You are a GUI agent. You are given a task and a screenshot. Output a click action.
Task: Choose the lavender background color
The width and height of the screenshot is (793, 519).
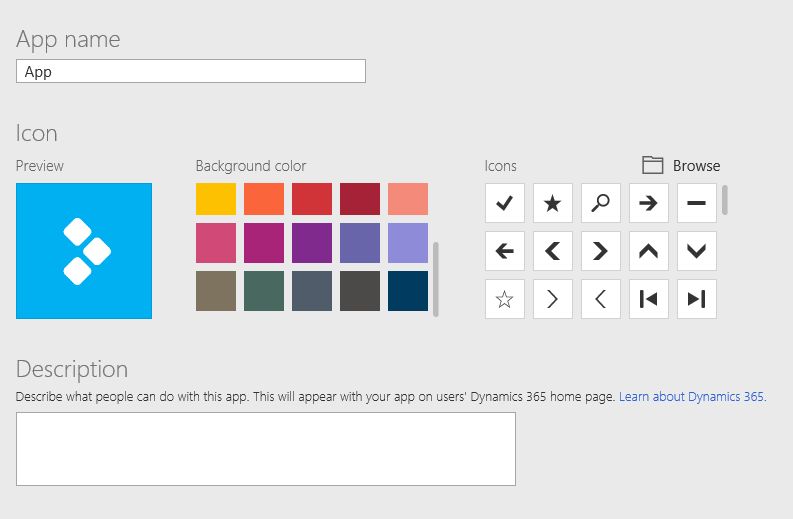pyautogui.click(x=408, y=243)
